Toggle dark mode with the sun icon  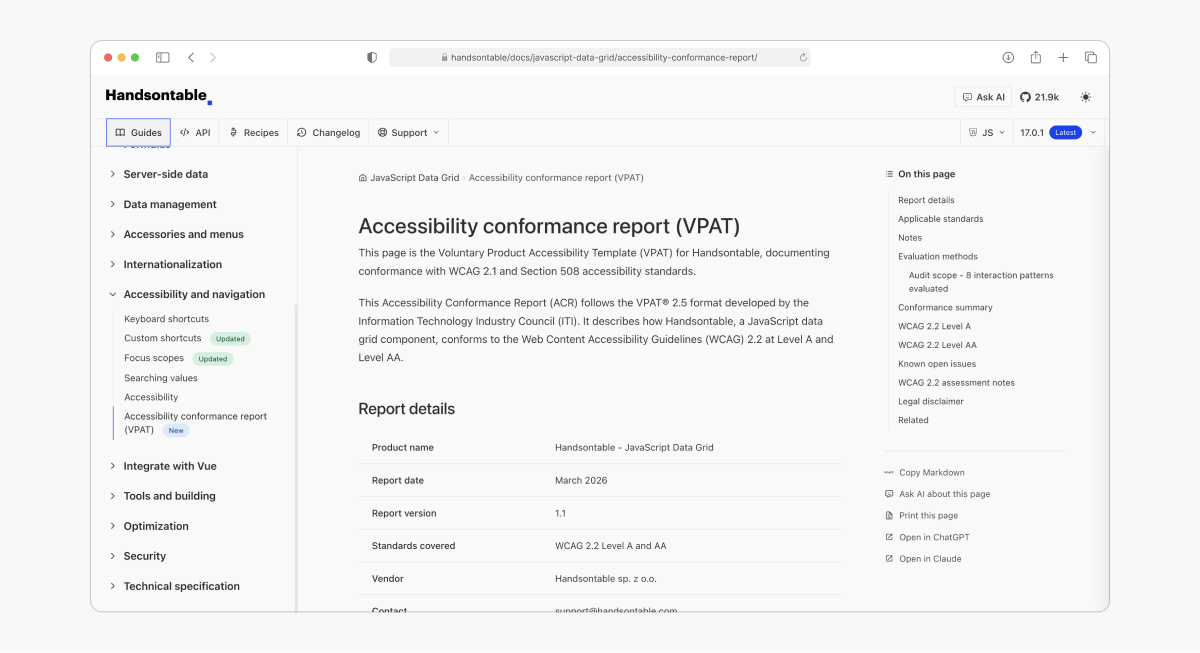(1086, 97)
